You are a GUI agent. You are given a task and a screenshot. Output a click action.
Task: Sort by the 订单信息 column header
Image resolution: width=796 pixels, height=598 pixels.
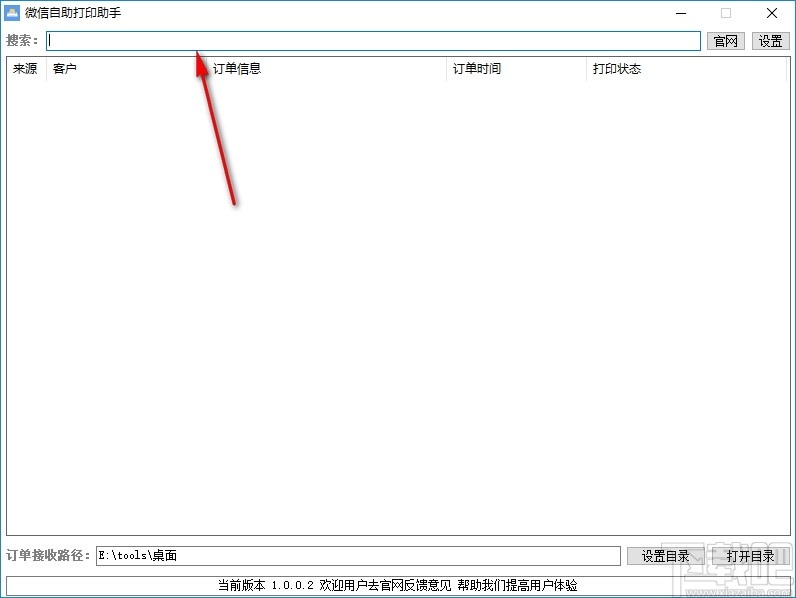[x=326, y=69]
